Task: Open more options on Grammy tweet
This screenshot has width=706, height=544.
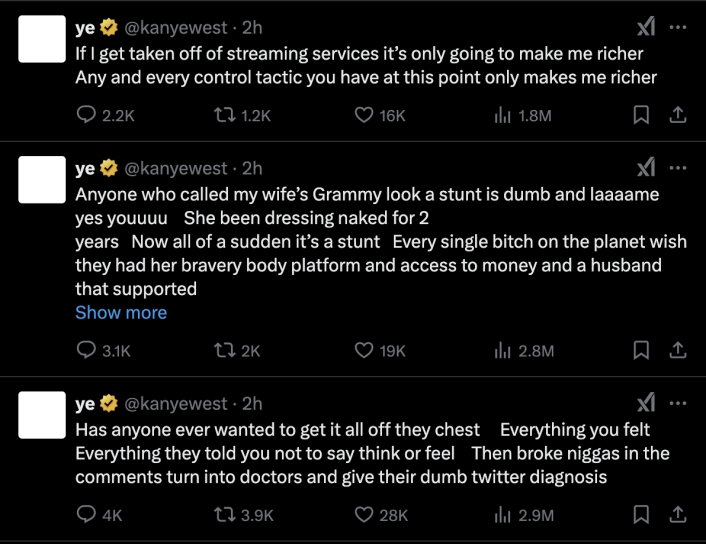Action: [x=678, y=167]
